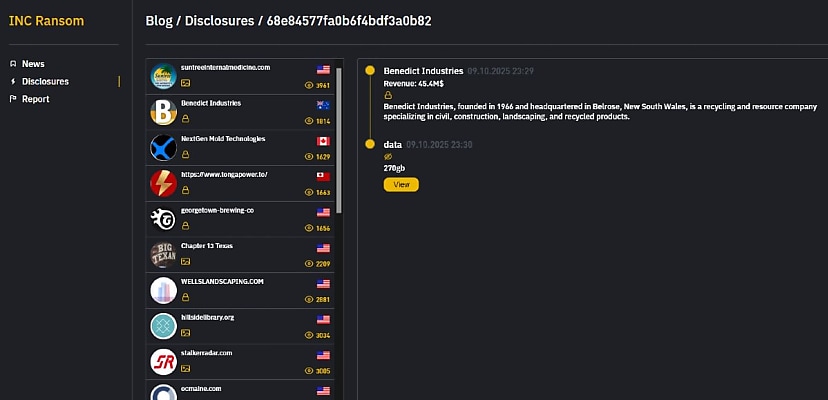
Task: Click the US flag on ocmaine.com row
Action: pos(323,391)
